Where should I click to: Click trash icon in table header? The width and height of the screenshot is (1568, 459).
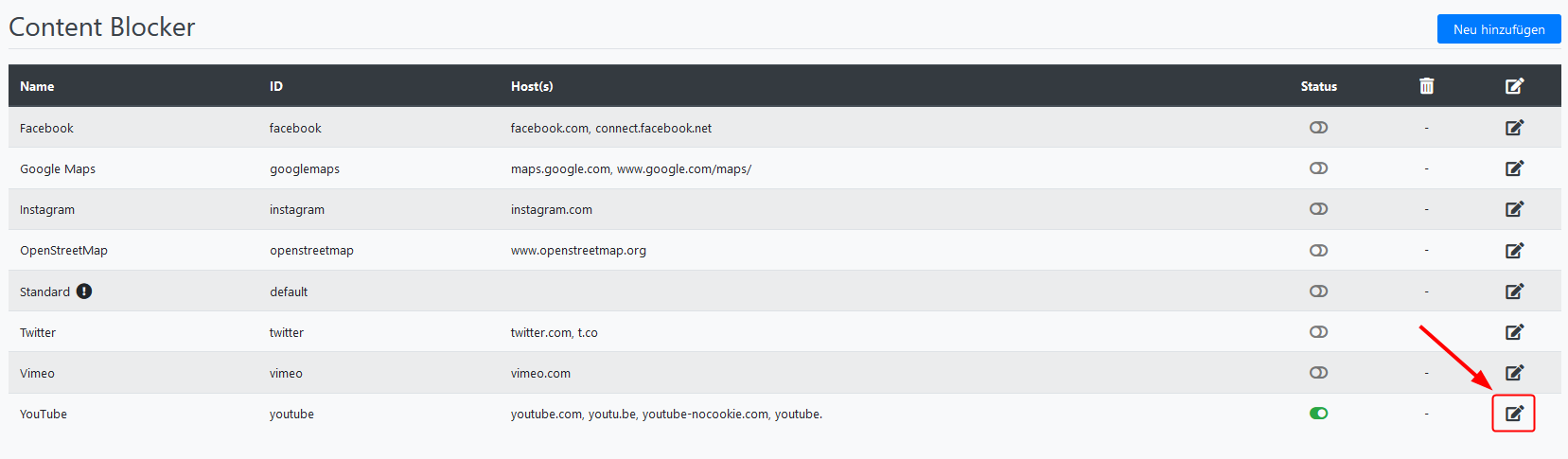point(1427,86)
